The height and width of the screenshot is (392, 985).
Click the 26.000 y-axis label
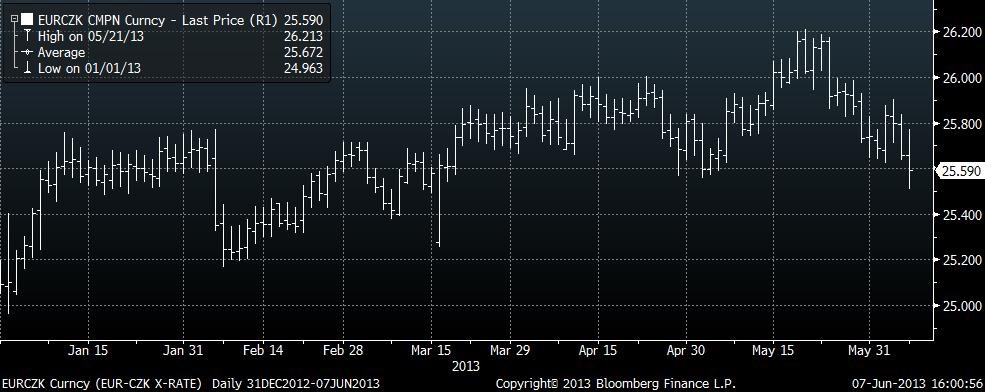[961, 79]
